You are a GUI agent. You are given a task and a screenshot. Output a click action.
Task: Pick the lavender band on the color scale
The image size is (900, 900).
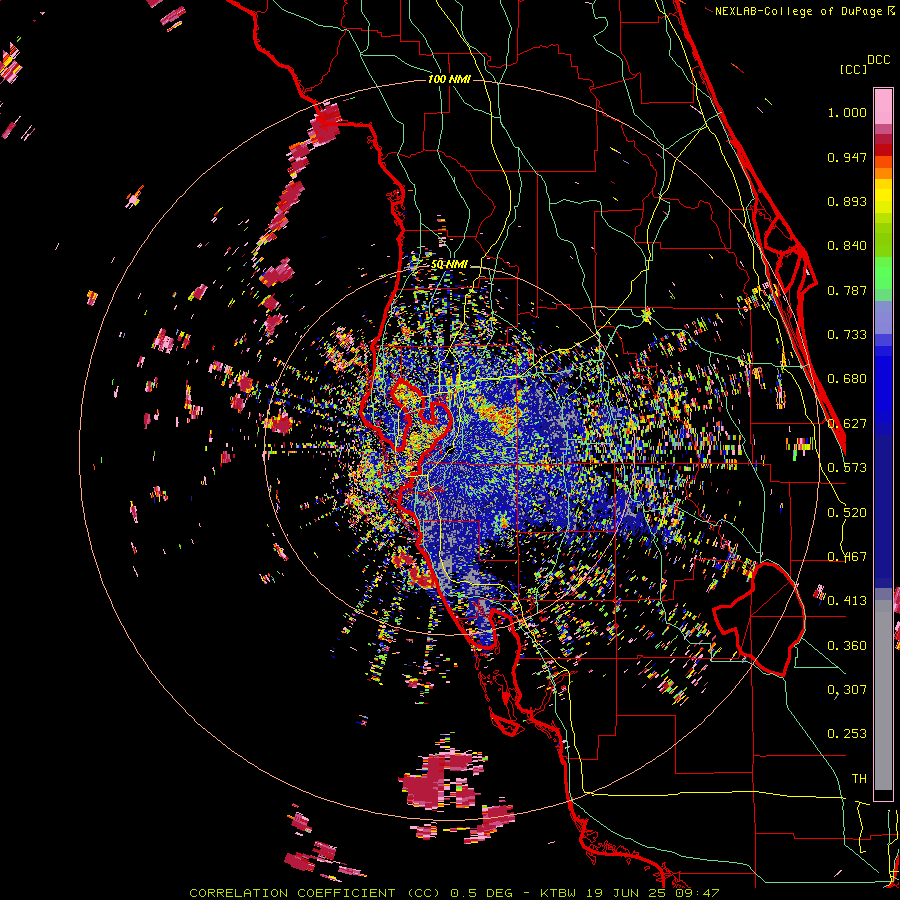(883, 319)
